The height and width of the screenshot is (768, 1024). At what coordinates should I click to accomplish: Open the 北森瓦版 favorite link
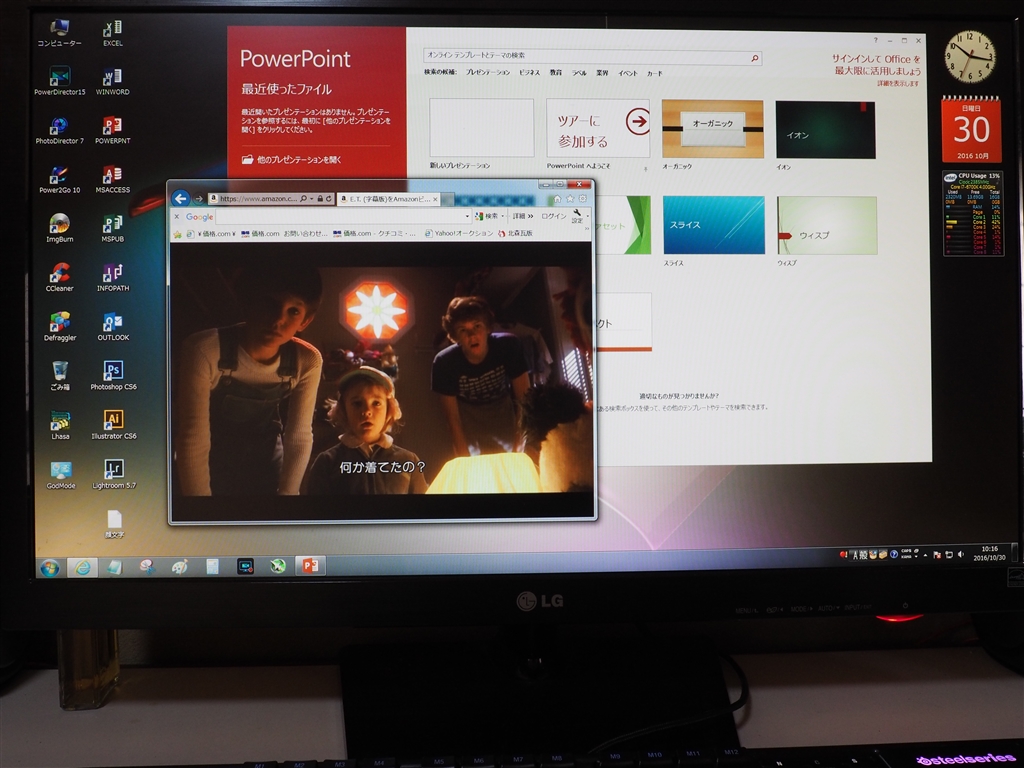pos(515,233)
